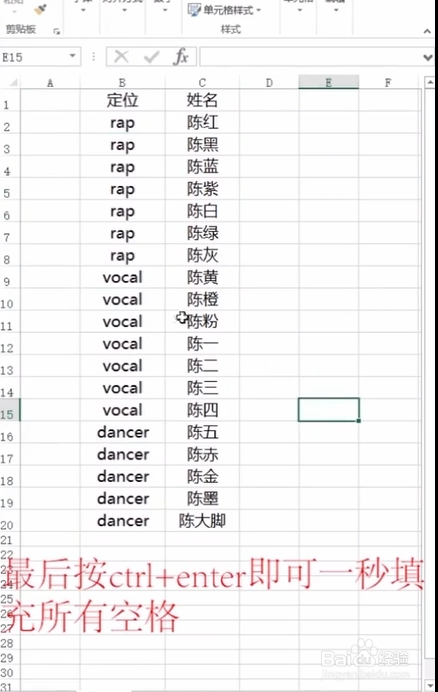Select the cell containing 陈紫
438x692 pixels.
[x=202, y=188]
